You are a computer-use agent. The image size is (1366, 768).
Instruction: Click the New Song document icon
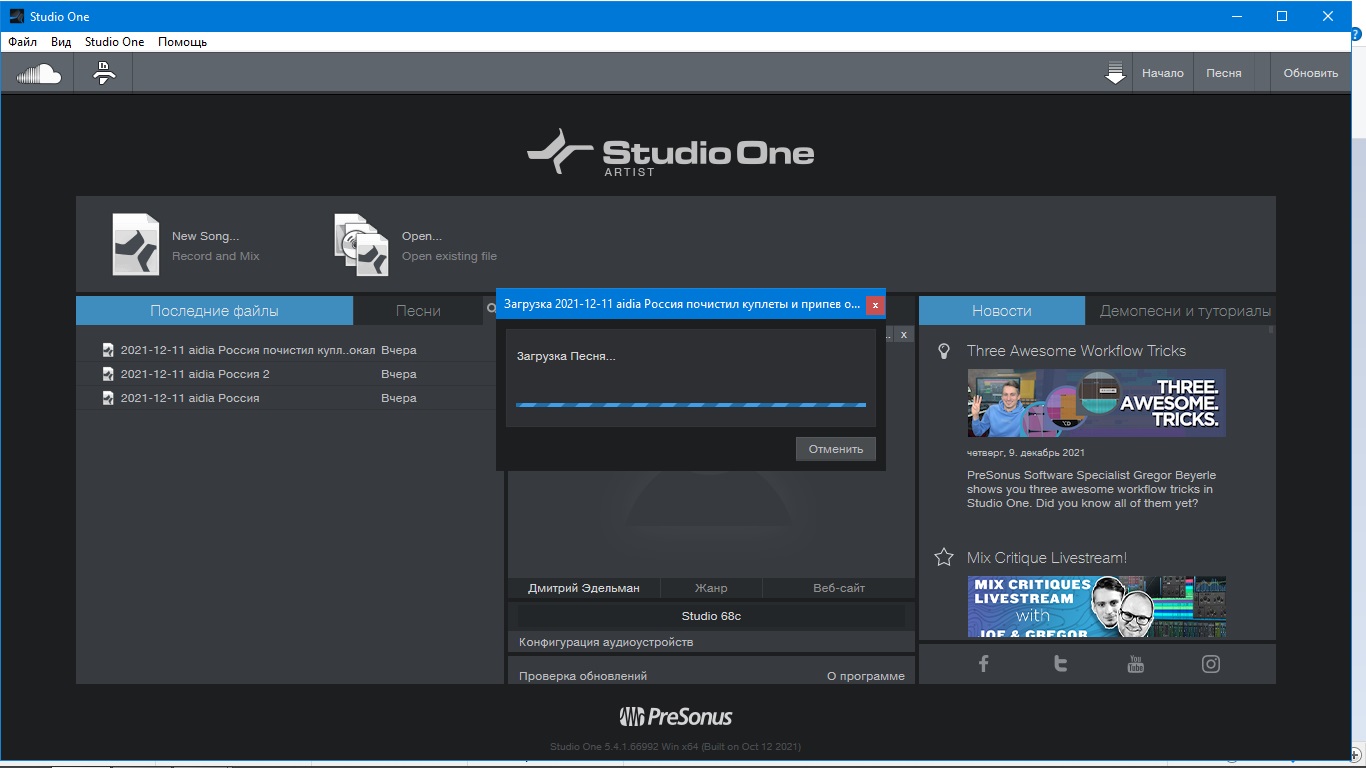135,244
